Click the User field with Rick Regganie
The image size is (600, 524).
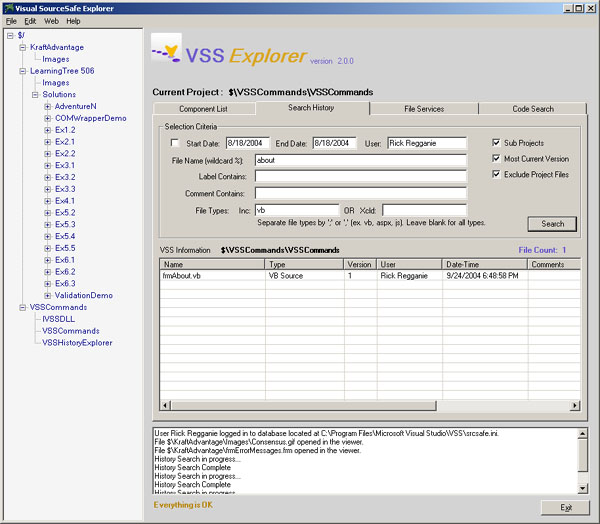(x=427, y=143)
